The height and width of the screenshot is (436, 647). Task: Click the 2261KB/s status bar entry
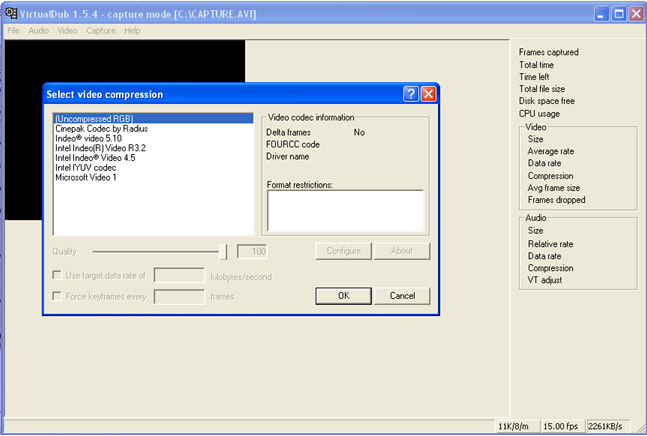tap(608, 426)
